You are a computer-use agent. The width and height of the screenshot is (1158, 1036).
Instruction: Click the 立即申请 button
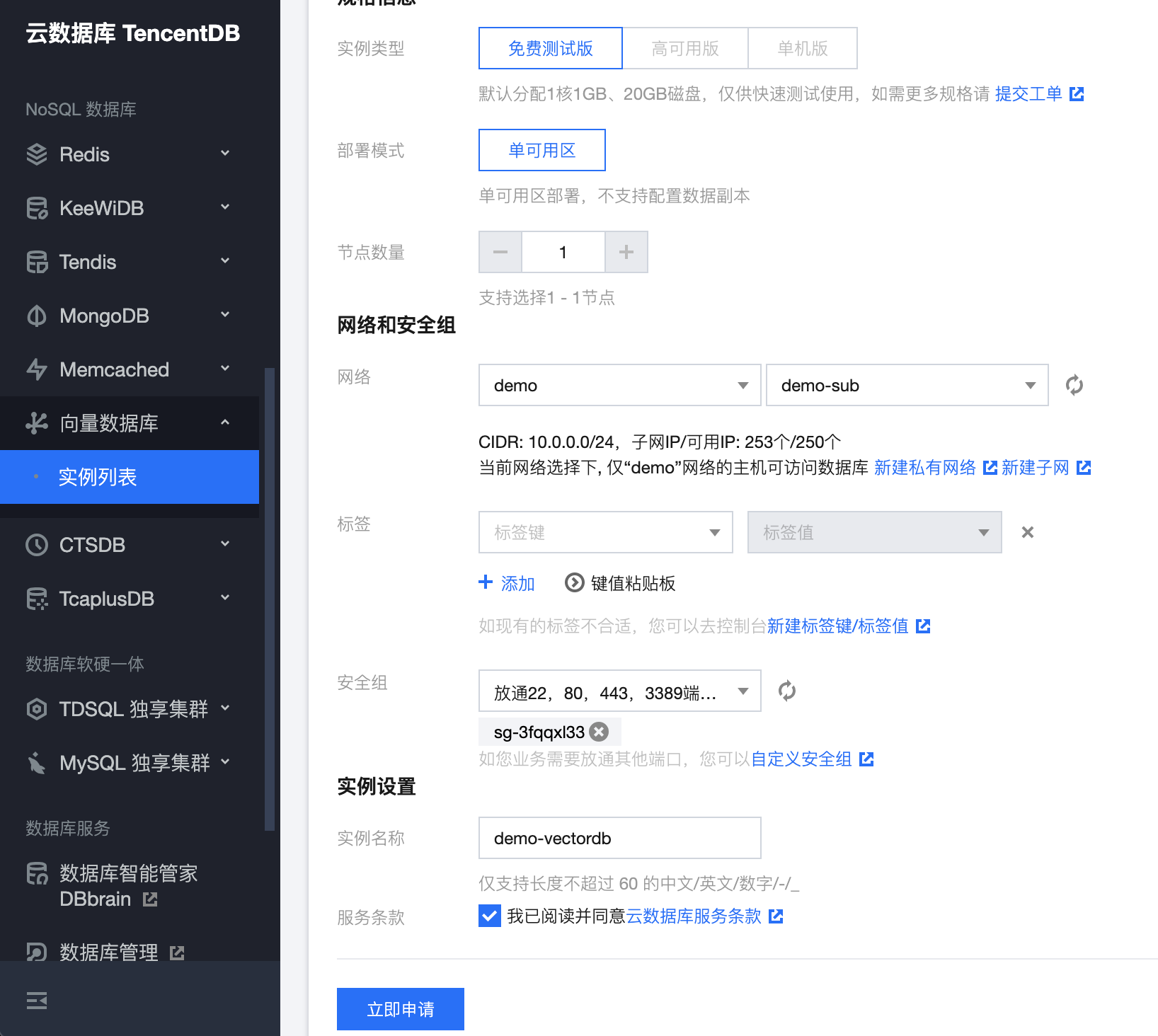pos(401,1009)
